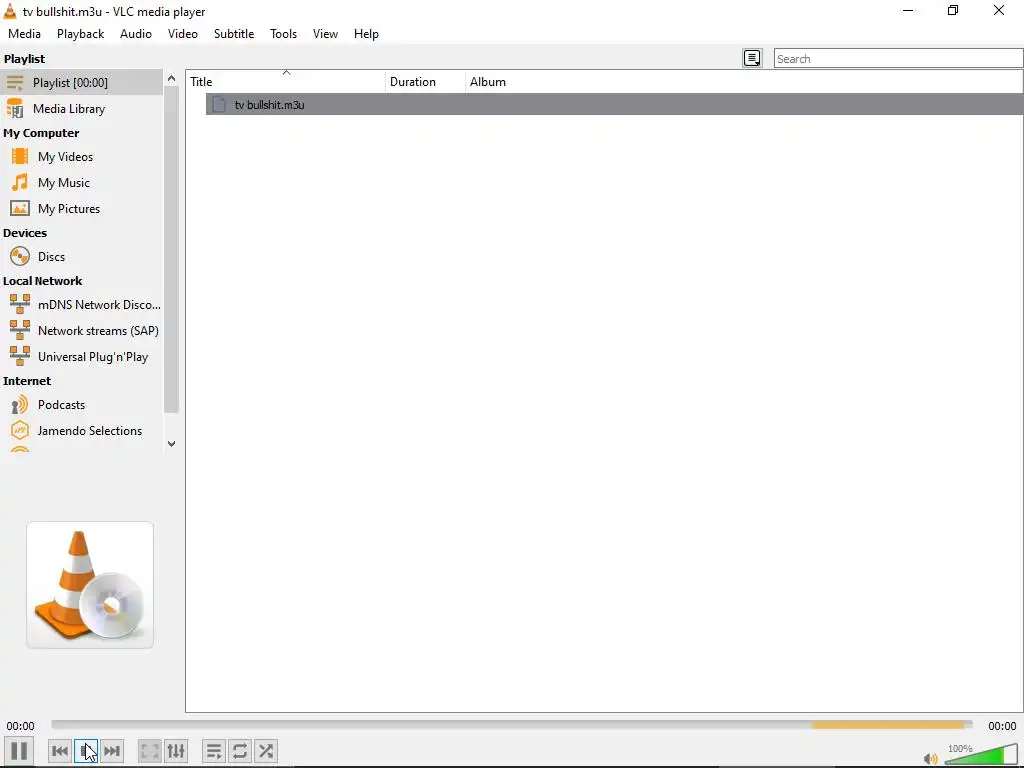Click sidebar scroll down arrow
1024x768 pixels.
(x=171, y=443)
